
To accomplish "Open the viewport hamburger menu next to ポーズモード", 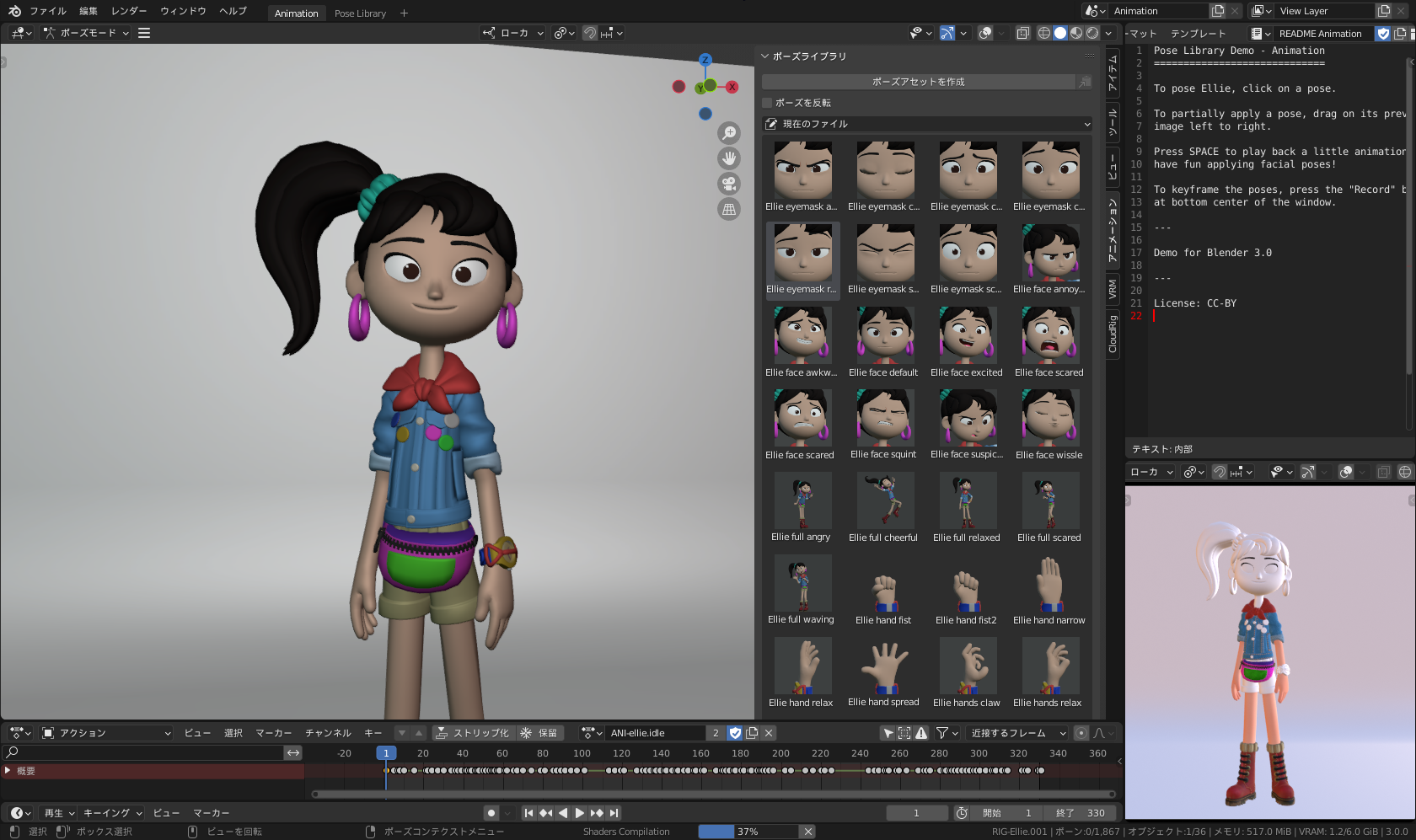I will [144, 33].
